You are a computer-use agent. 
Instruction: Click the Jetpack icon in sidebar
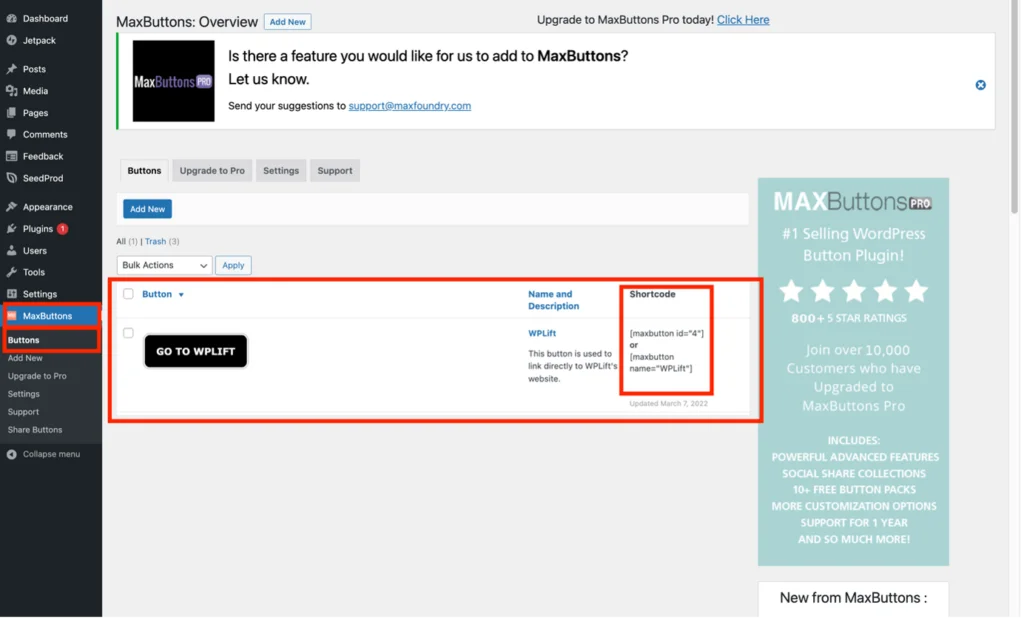point(12,40)
